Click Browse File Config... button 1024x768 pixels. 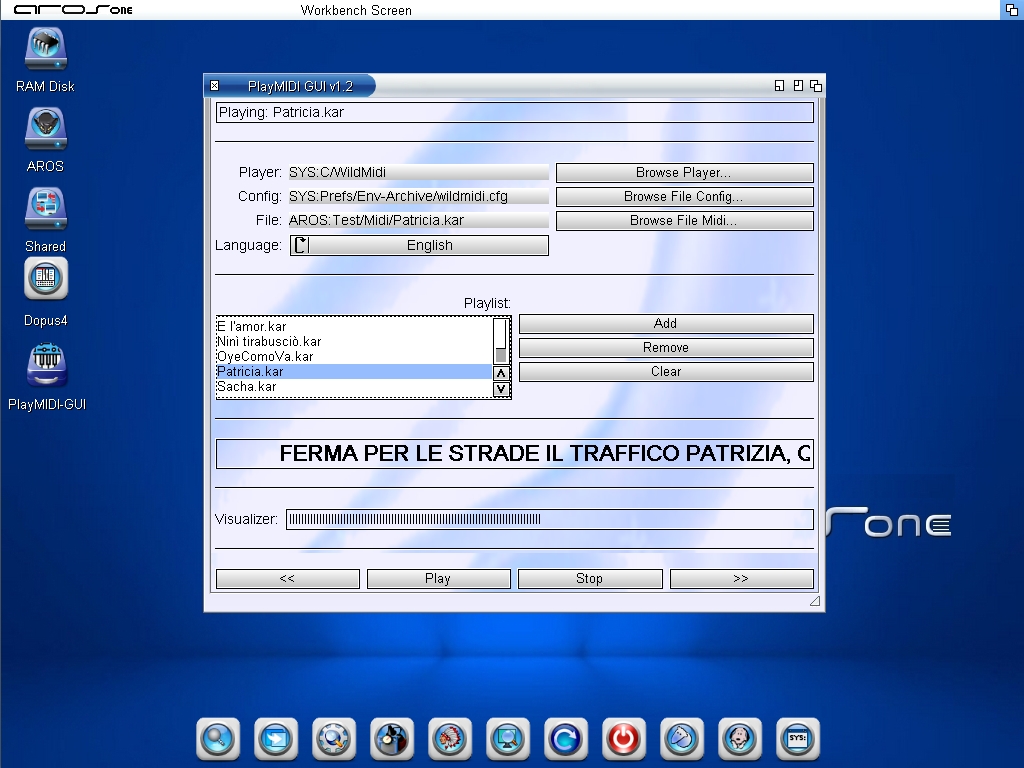684,197
